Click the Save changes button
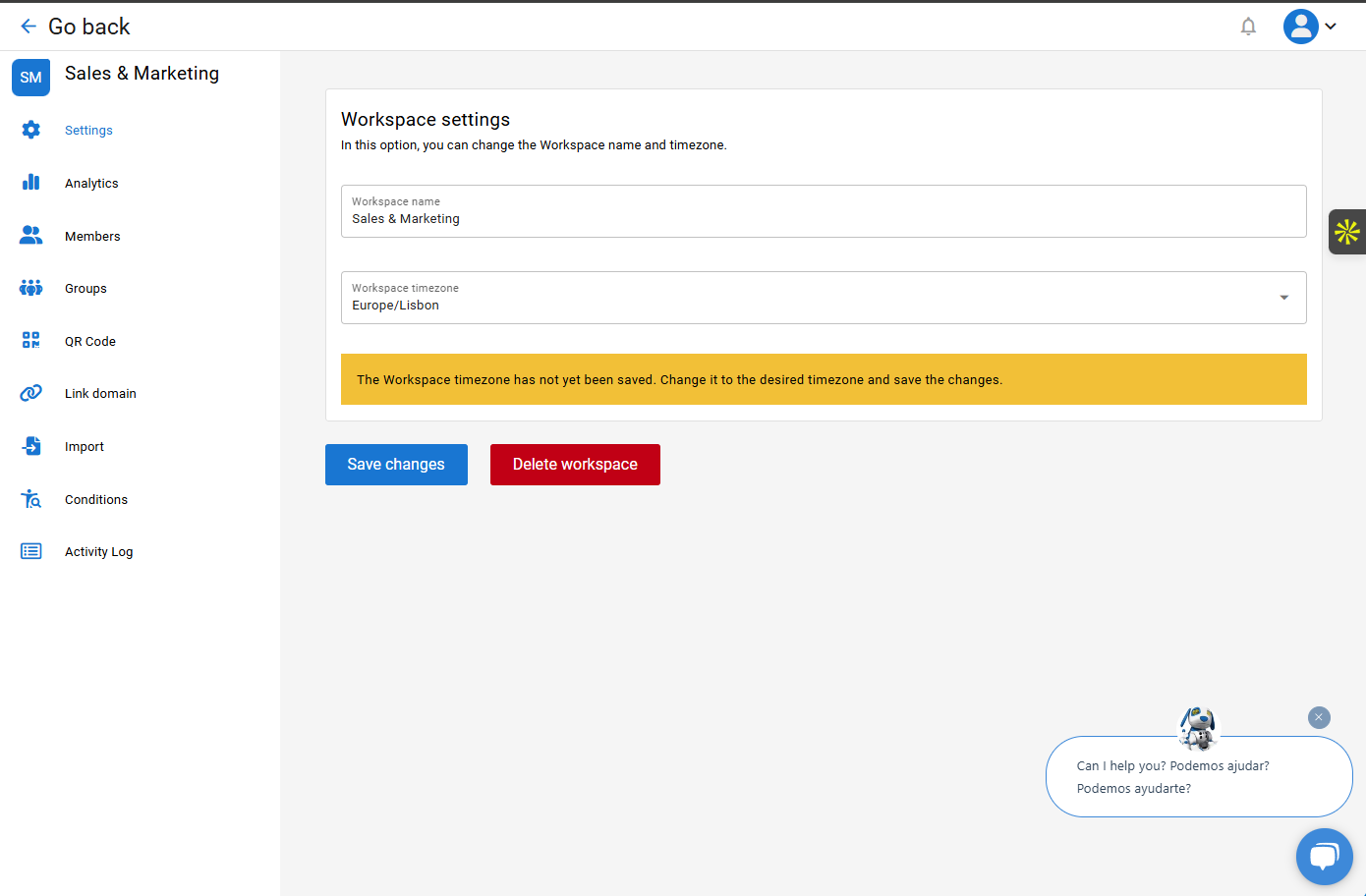 396,465
